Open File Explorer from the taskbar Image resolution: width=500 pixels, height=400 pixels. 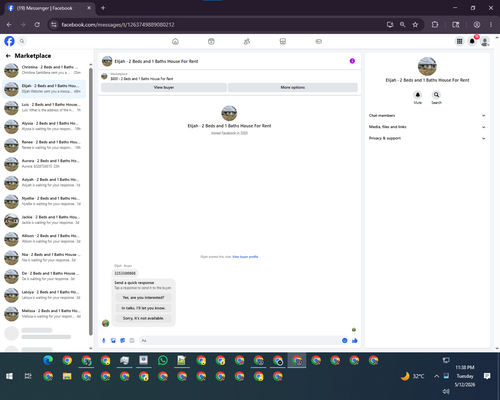[x=67, y=376]
